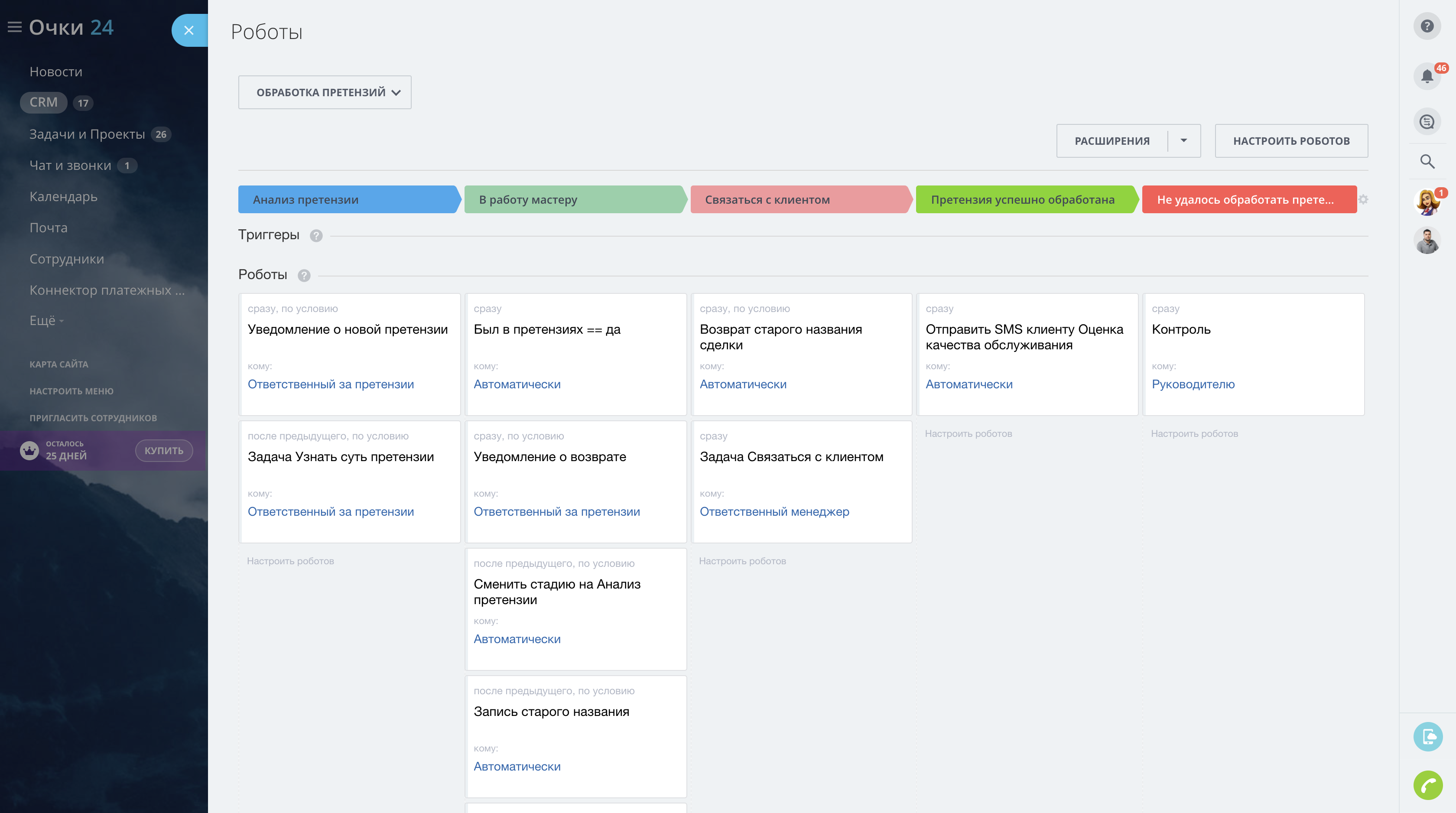Open the chat messages icon in right panel
Image resolution: width=1456 pixels, height=813 pixels.
pyautogui.click(x=1427, y=121)
